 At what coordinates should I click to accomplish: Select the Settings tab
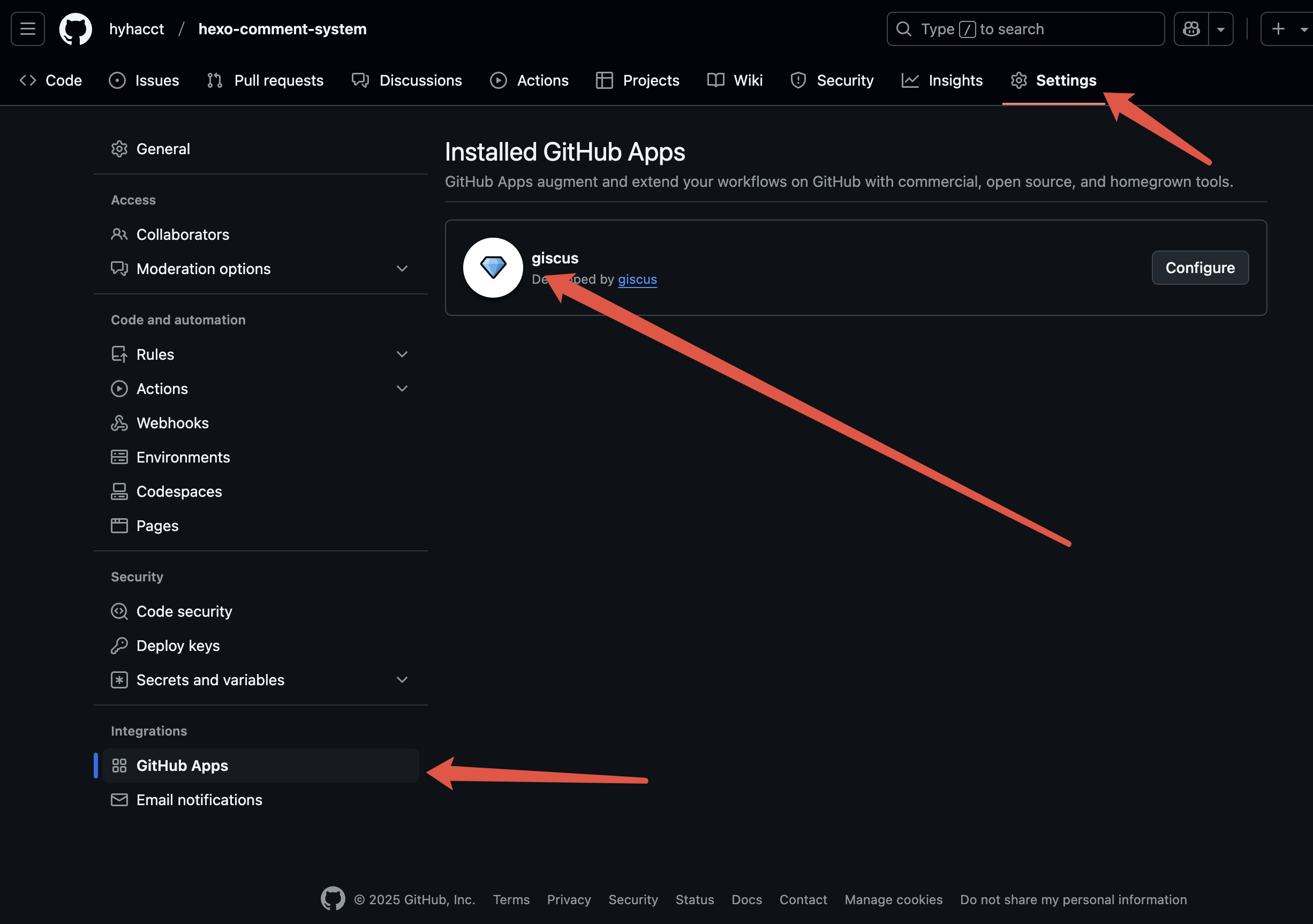(x=1053, y=80)
